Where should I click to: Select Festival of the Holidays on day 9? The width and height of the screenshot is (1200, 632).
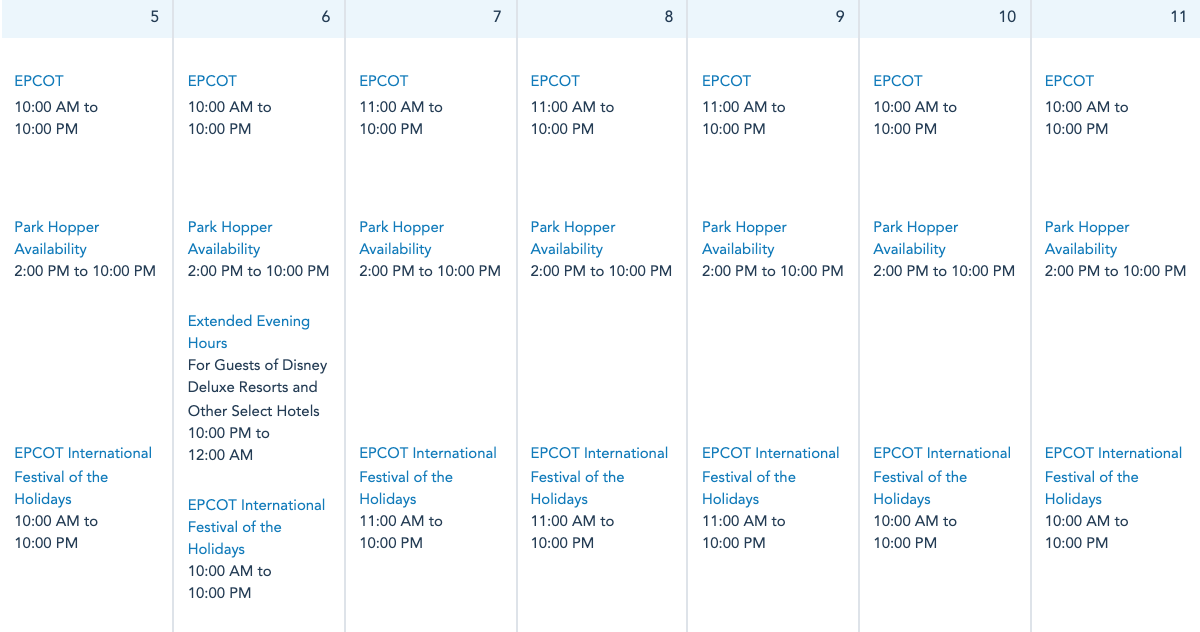(770, 476)
